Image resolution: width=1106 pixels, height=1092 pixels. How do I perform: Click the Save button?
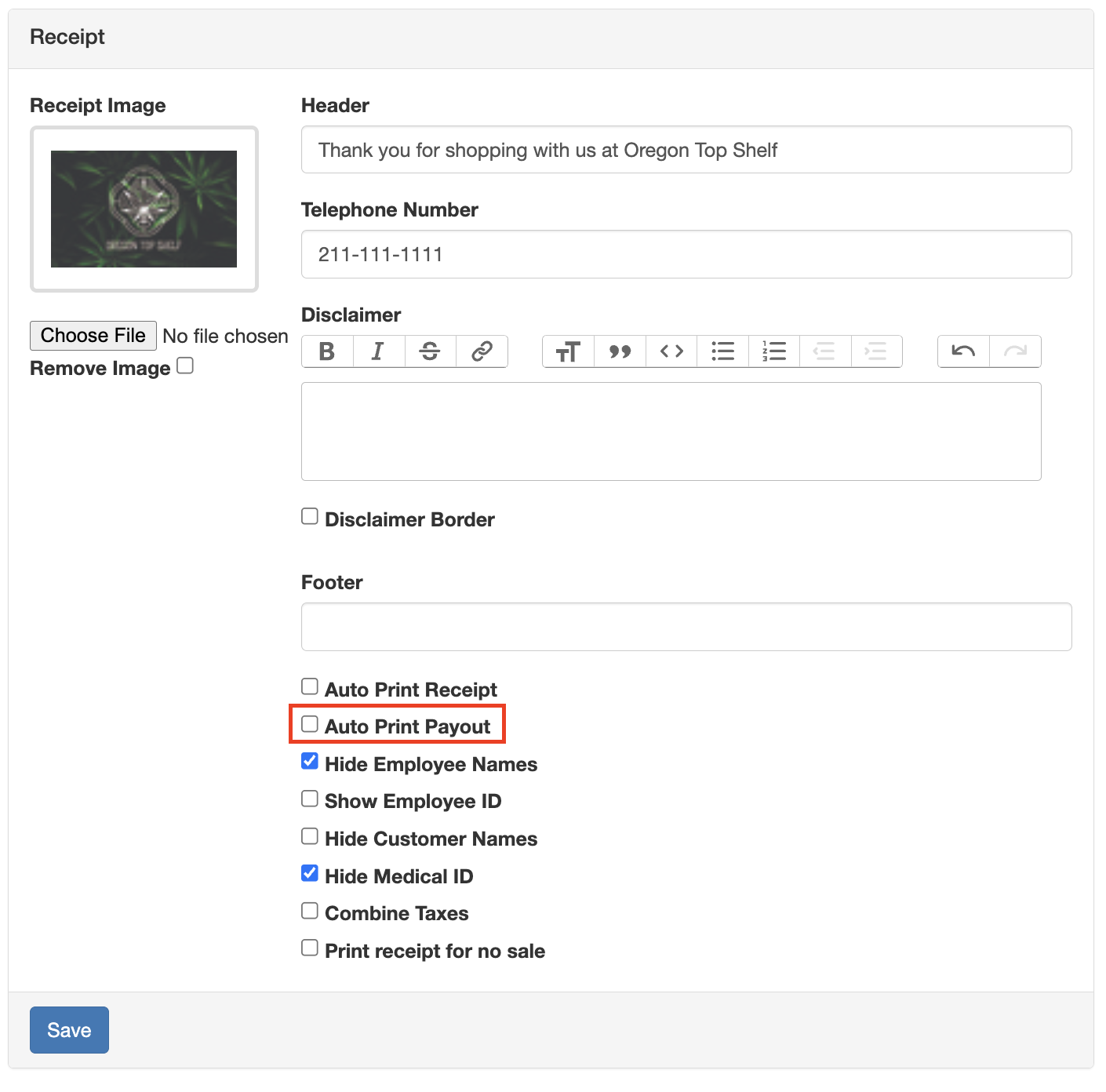coord(69,1030)
